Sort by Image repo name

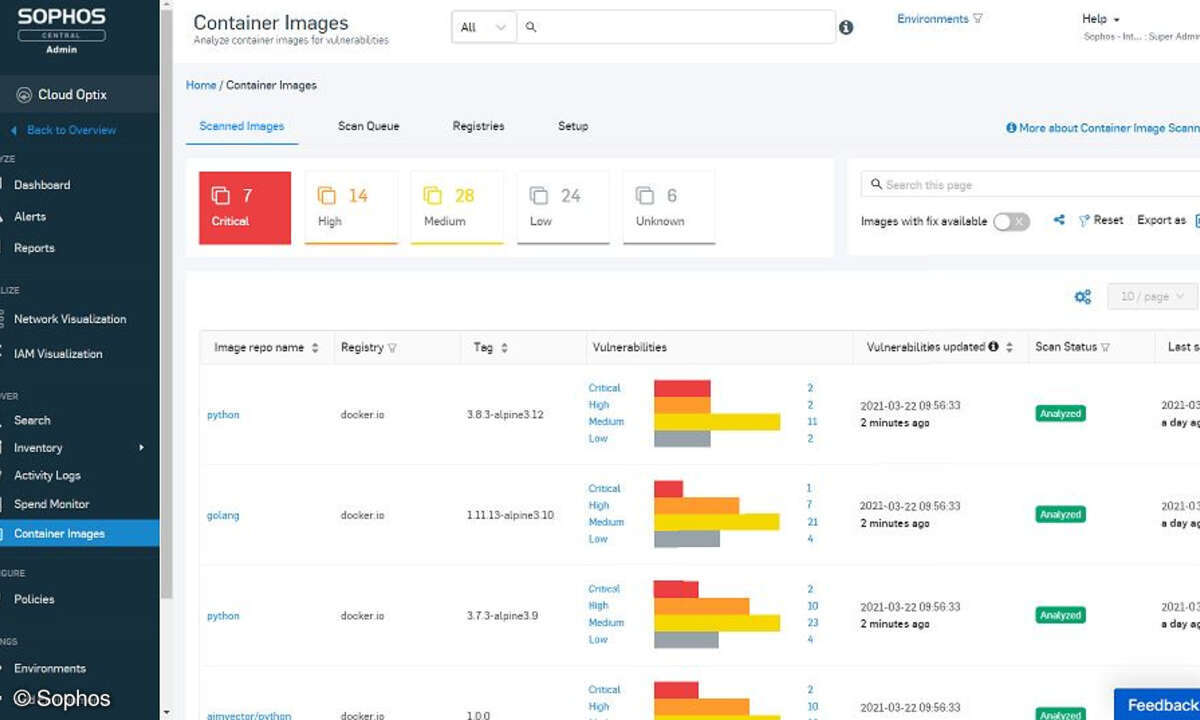pos(315,348)
